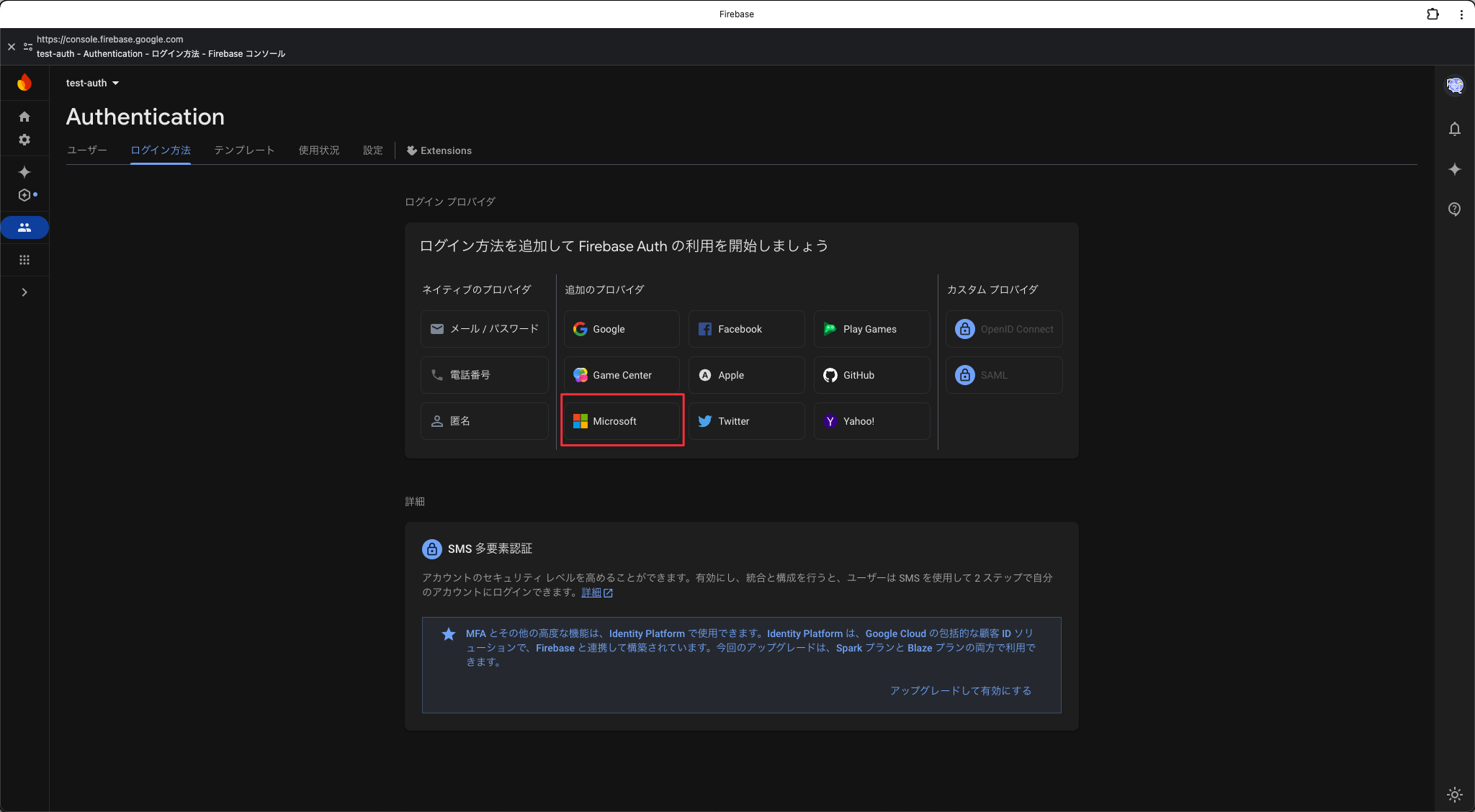Screen dimensions: 1475x812
Task: Expand the test-auth project dropdown
Action: click(x=93, y=83)
